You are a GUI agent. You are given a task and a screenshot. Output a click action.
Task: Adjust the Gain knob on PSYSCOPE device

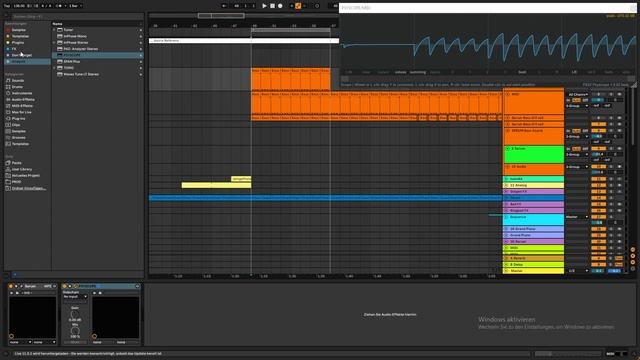tap(75, 314)
